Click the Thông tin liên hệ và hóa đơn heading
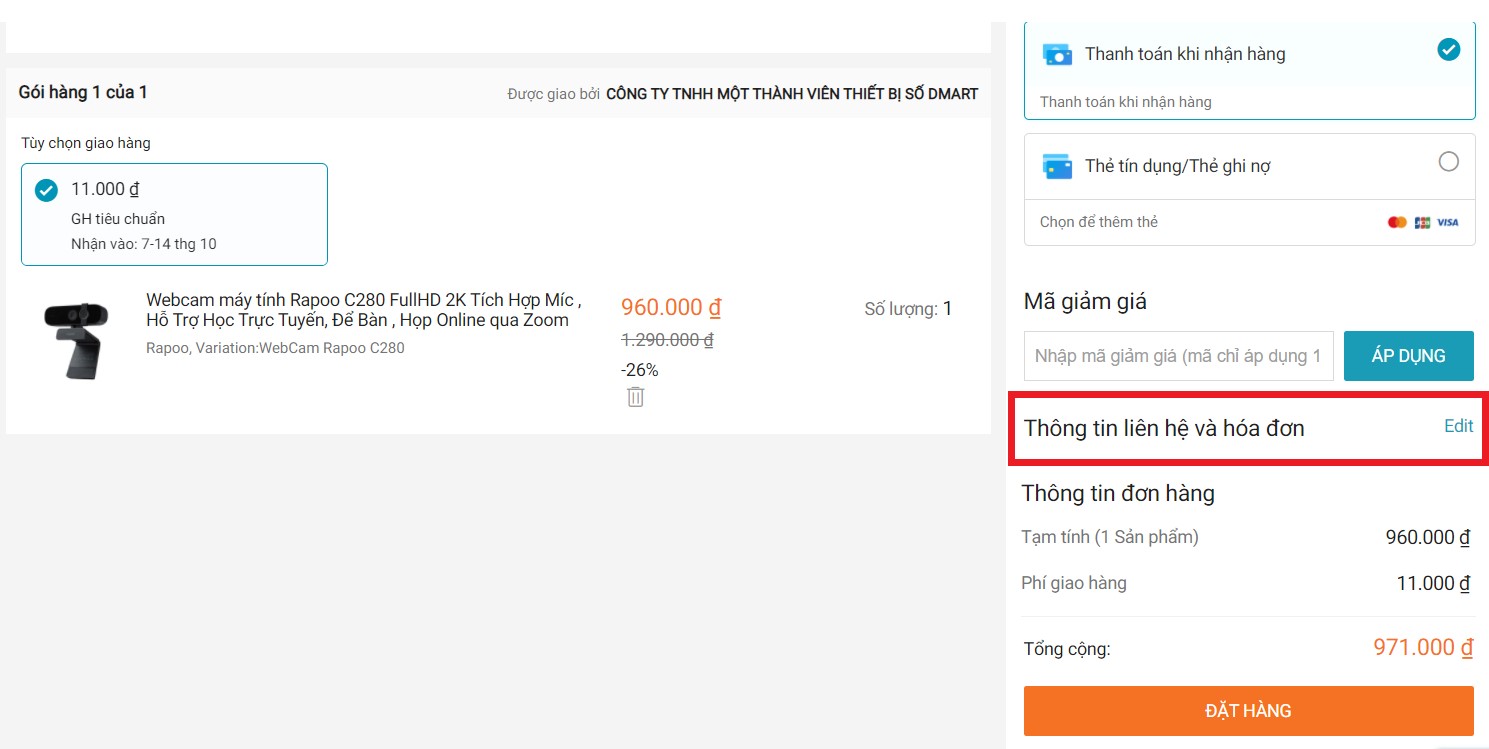 click(x=1164, y=429)
